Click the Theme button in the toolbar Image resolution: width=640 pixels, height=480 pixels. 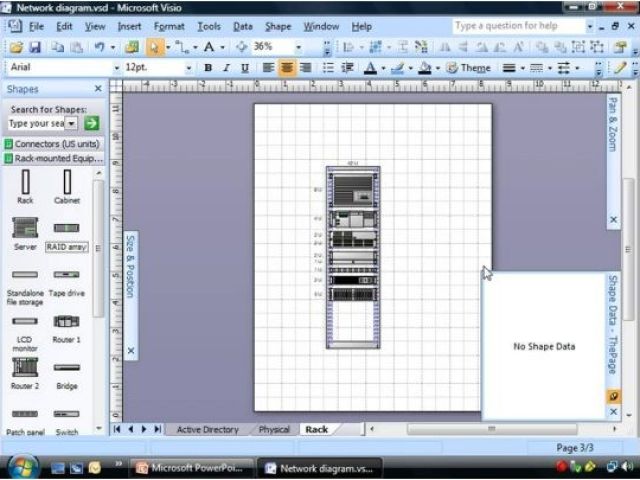tap(468, 68)
